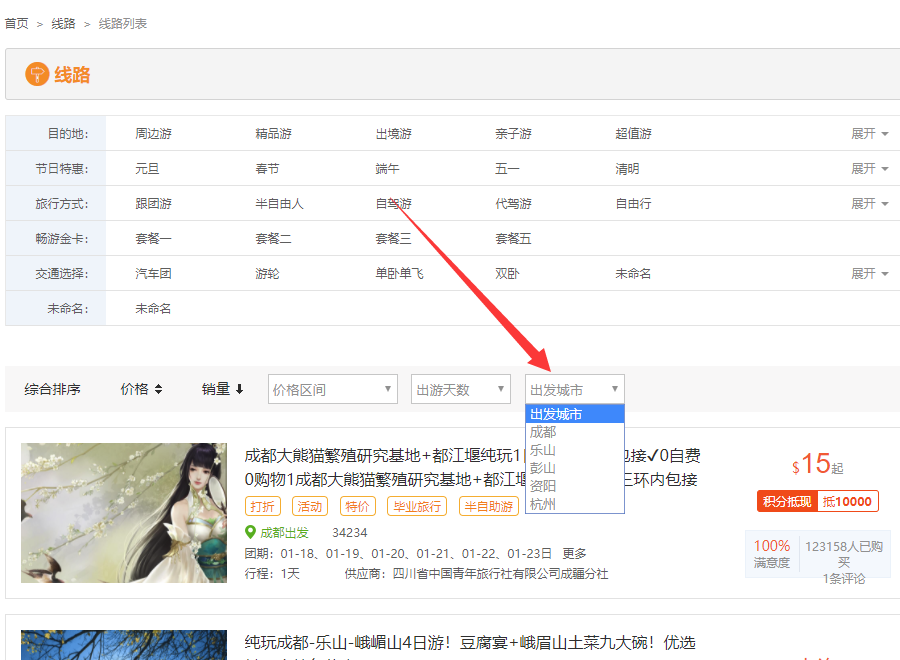The image size is (900, 660).
Task: Select 乐山 departure city option
Action: coord(544,450)
